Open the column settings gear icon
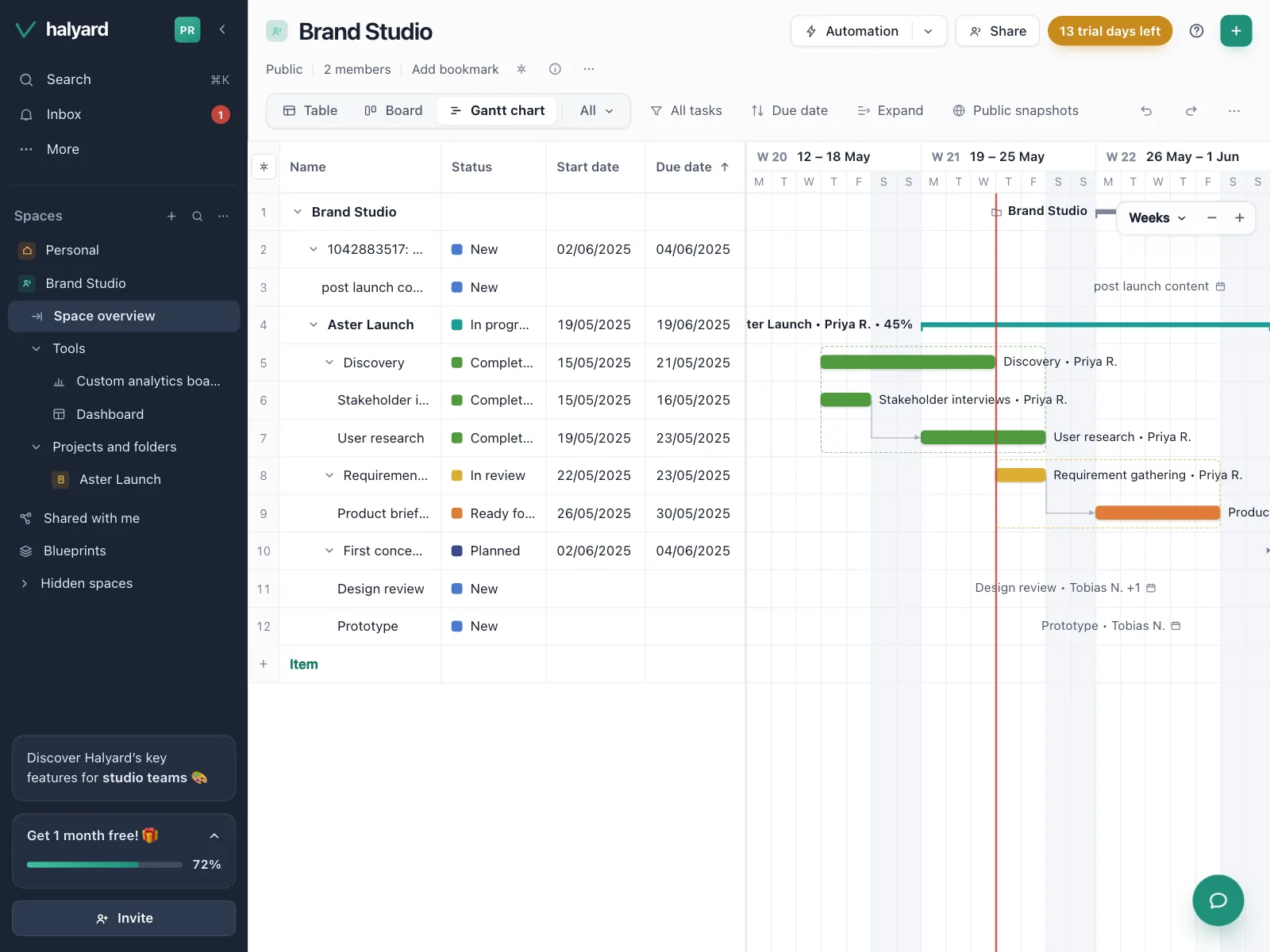This screenshot has height=952, width=1270. pos(264,167)
